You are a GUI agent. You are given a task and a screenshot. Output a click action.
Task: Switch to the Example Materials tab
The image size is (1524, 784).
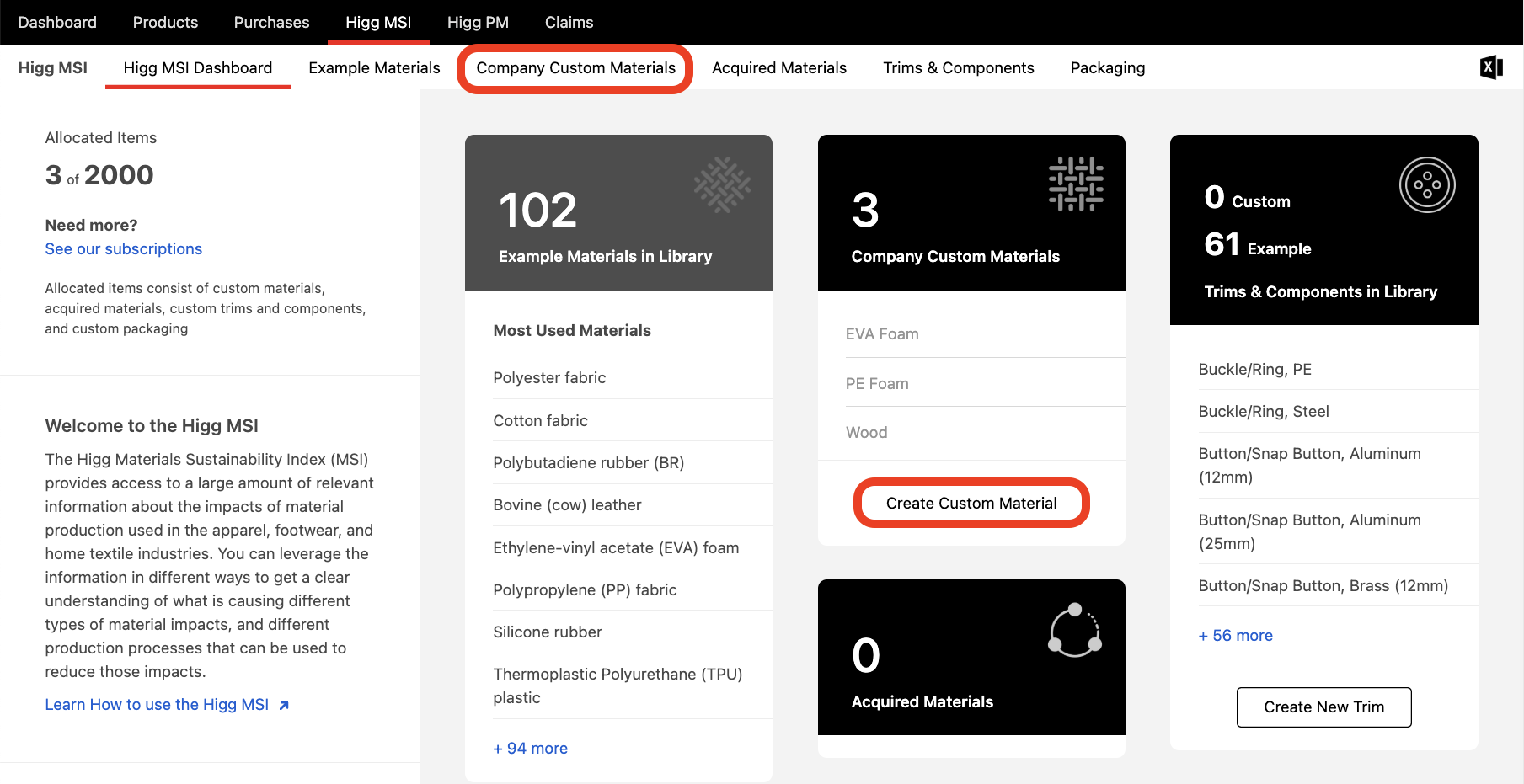pyautogui.click(x=374, y=67)
